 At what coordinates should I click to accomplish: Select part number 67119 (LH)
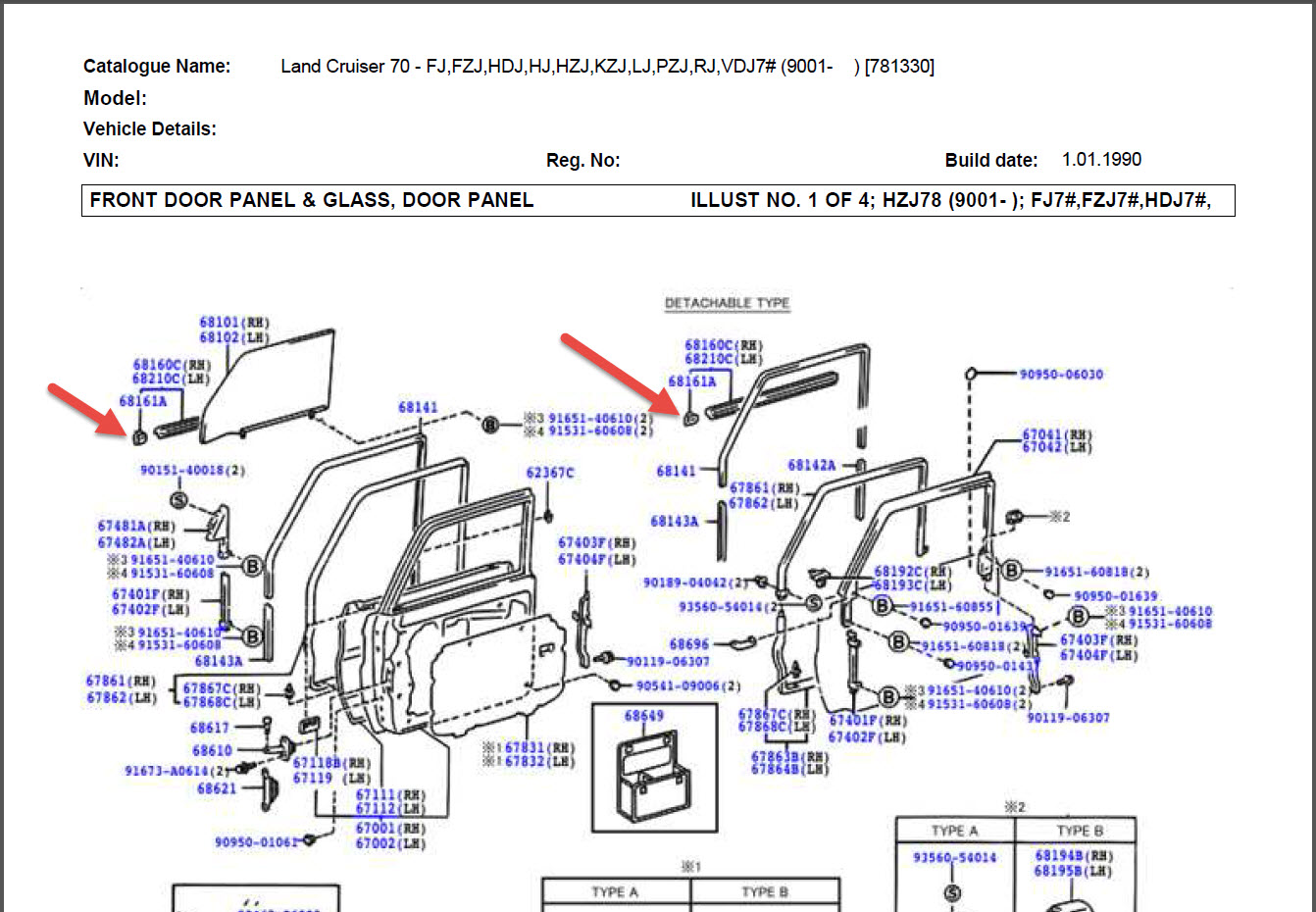coord(332,779)
